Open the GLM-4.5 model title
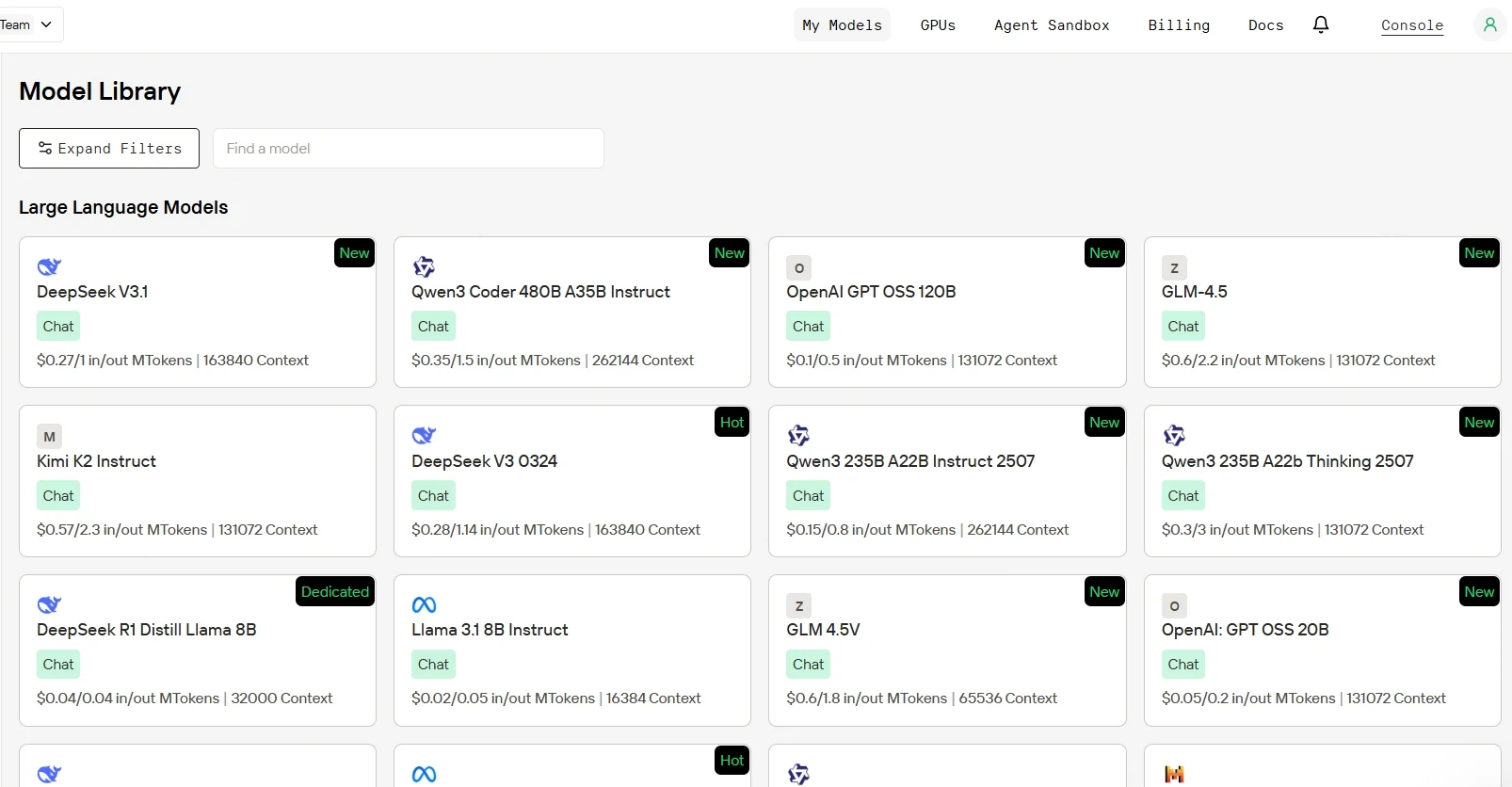Image resolution: width=1512 pixels, height=787 pixels. pyautogui.click(x=1194, y=292)
